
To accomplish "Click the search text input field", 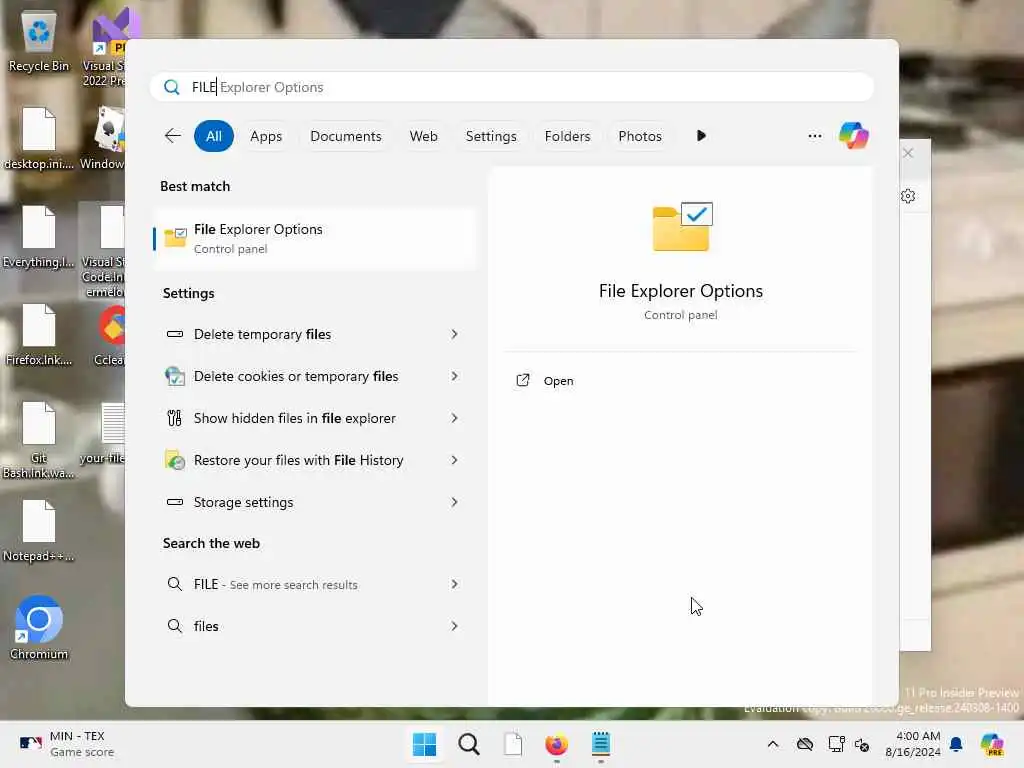I will tap(512, 88).
